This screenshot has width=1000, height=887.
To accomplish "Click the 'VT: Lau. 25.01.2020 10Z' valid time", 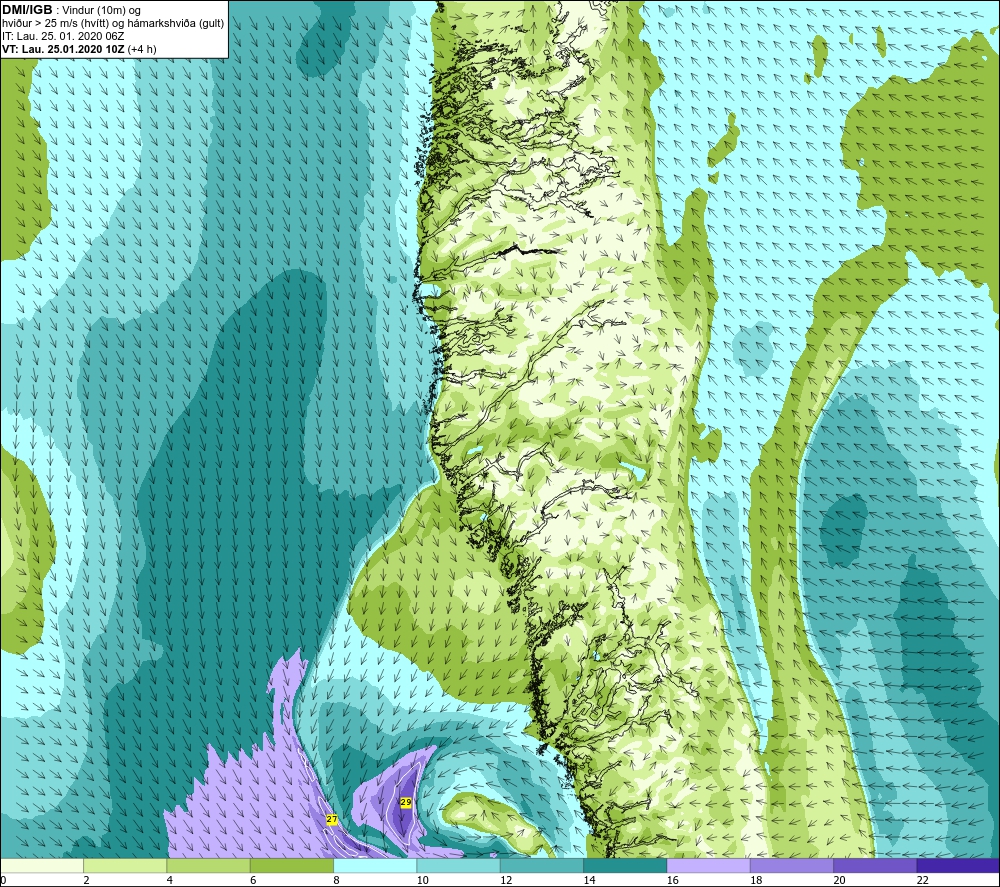I will tap(64, 49).
